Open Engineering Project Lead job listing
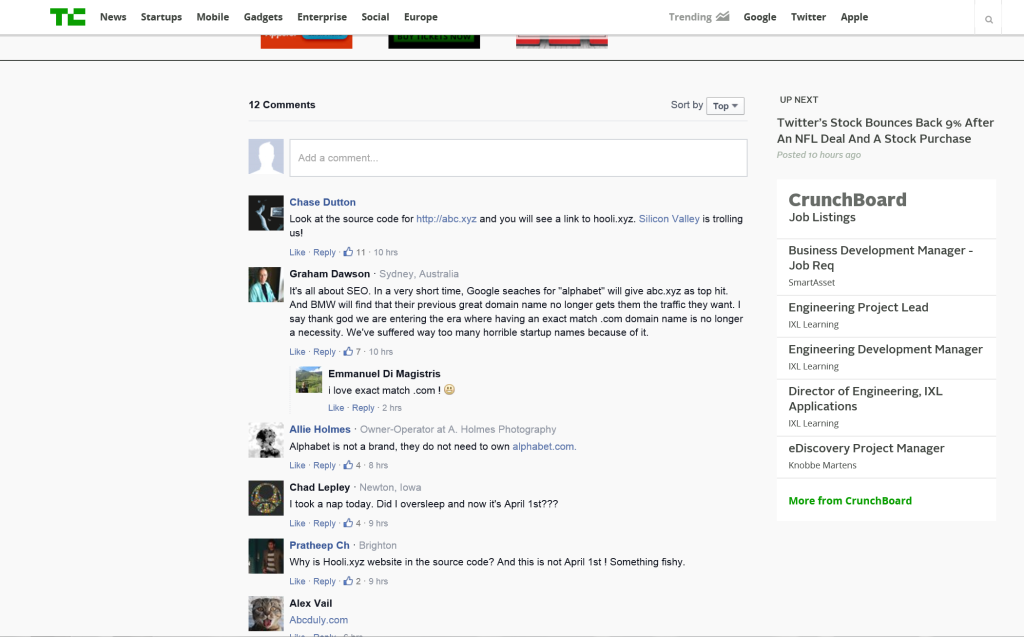Screen dimensions: 1024x637 pyautogui.click(x=858, y=308)
